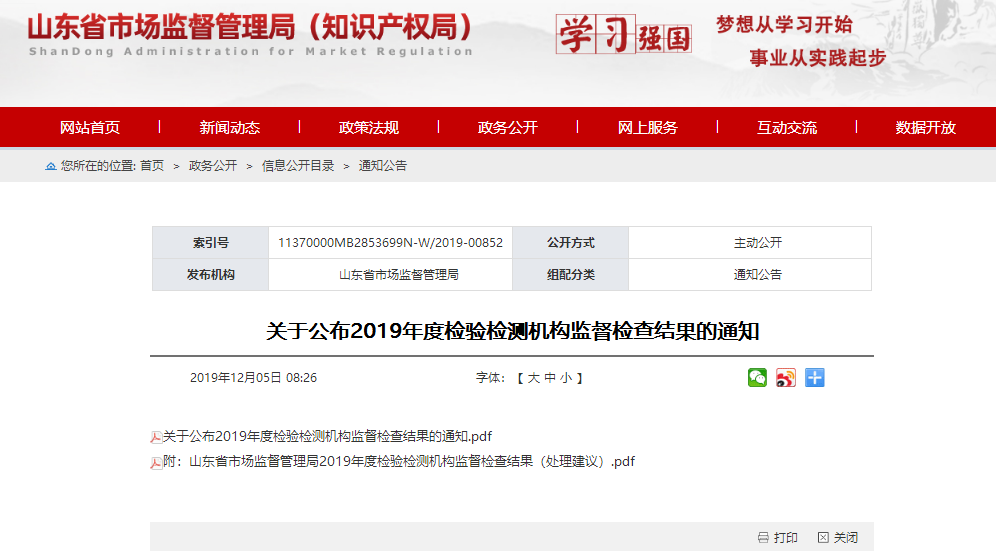This screenshot has height=551, width=996.
Task: Go to 政策法规 in the navigation bar
Action: pos(369,127)
